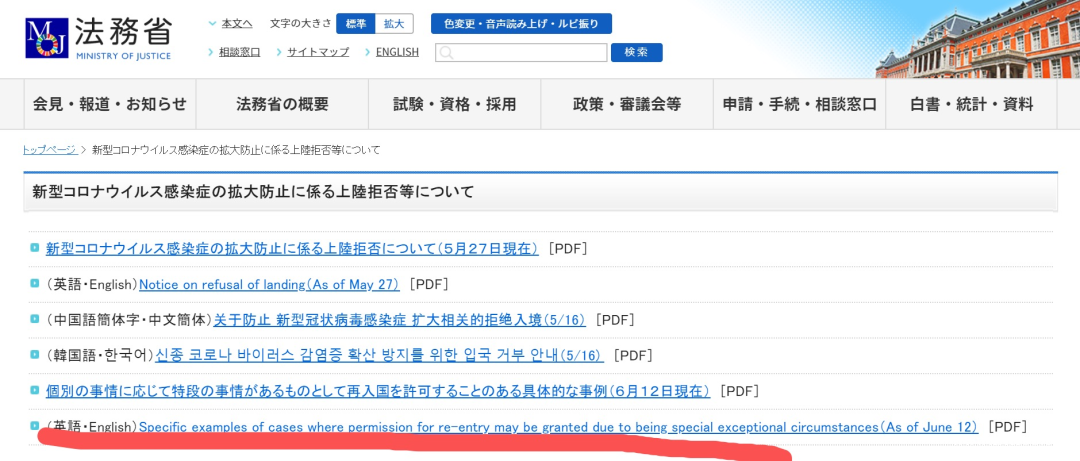1080x461 pixels.
Task: Set text size to 拡大
Action: coord(394,23)
